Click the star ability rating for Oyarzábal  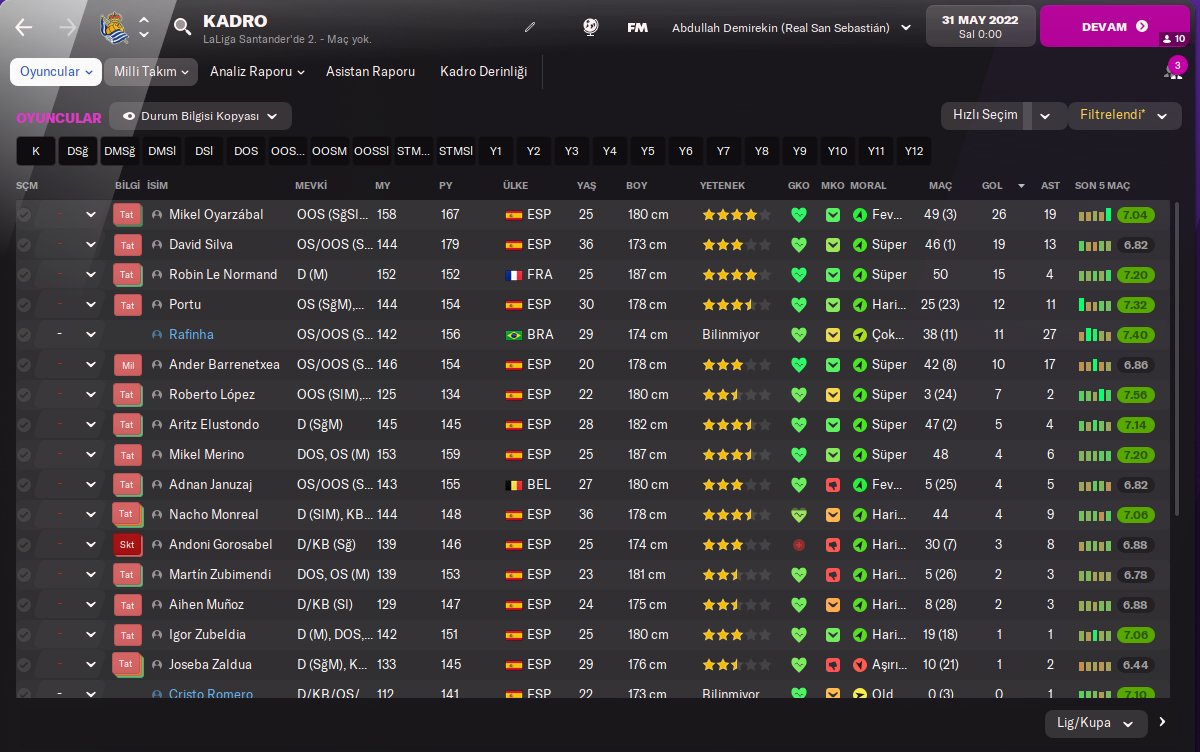pos(736,215)
